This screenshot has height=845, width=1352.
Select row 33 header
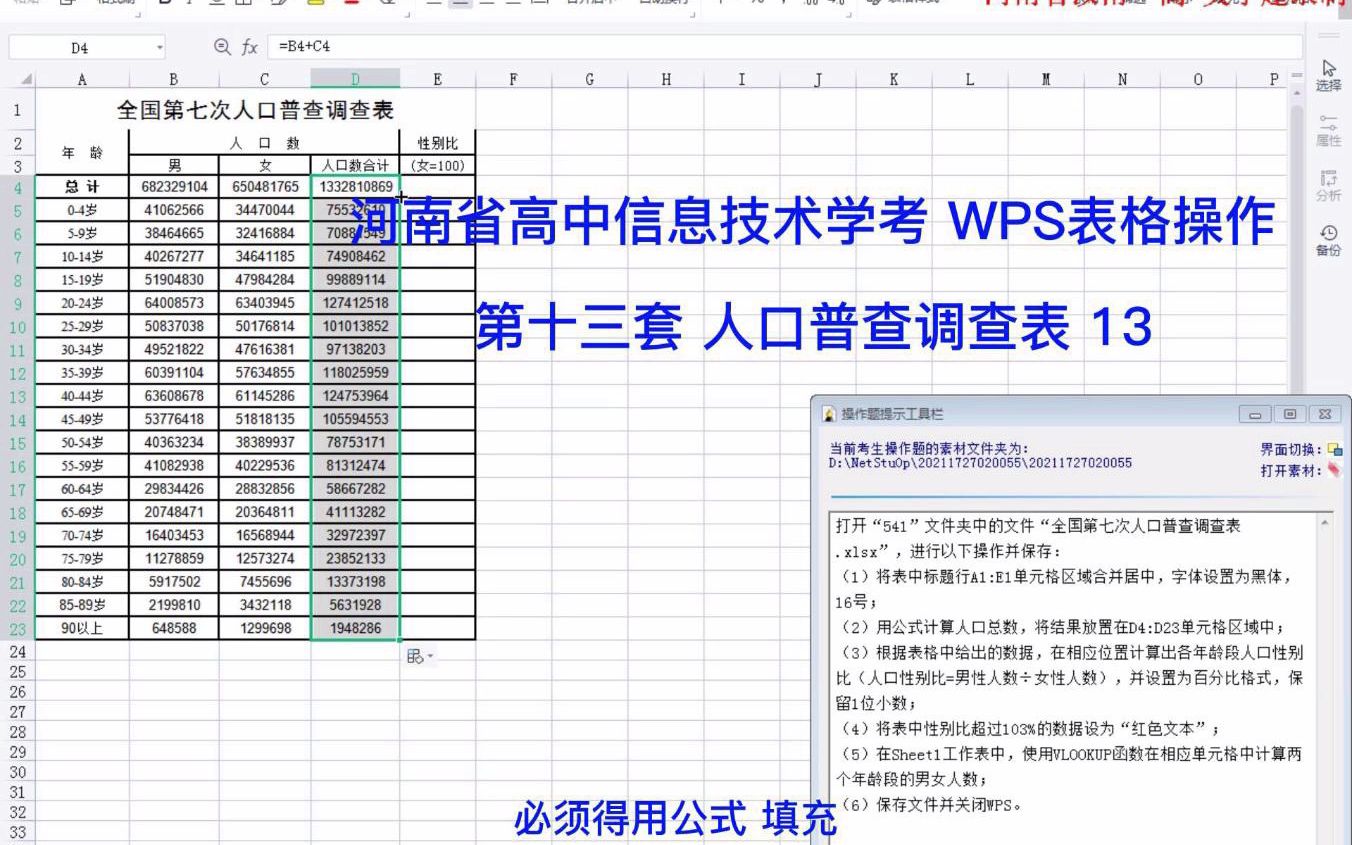[x=18, y=832]
